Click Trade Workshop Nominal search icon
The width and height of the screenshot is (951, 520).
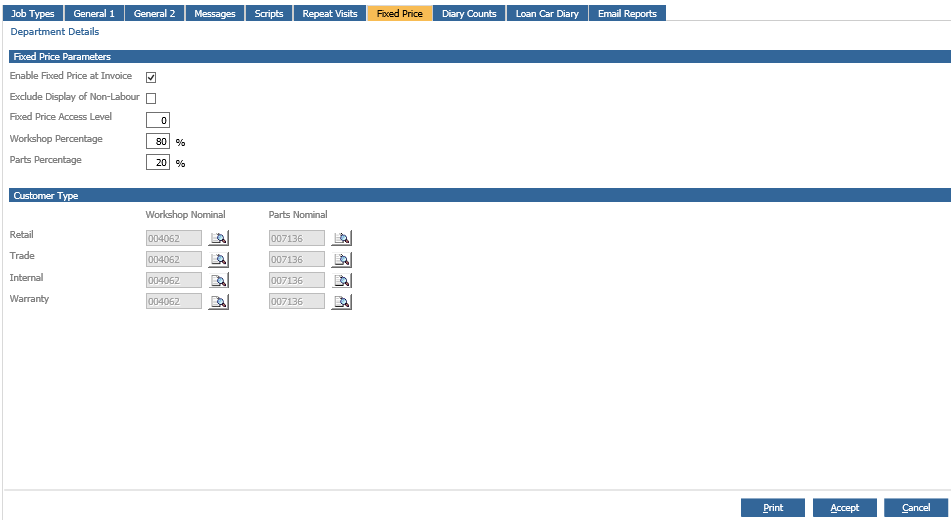[x=218, y=260]
